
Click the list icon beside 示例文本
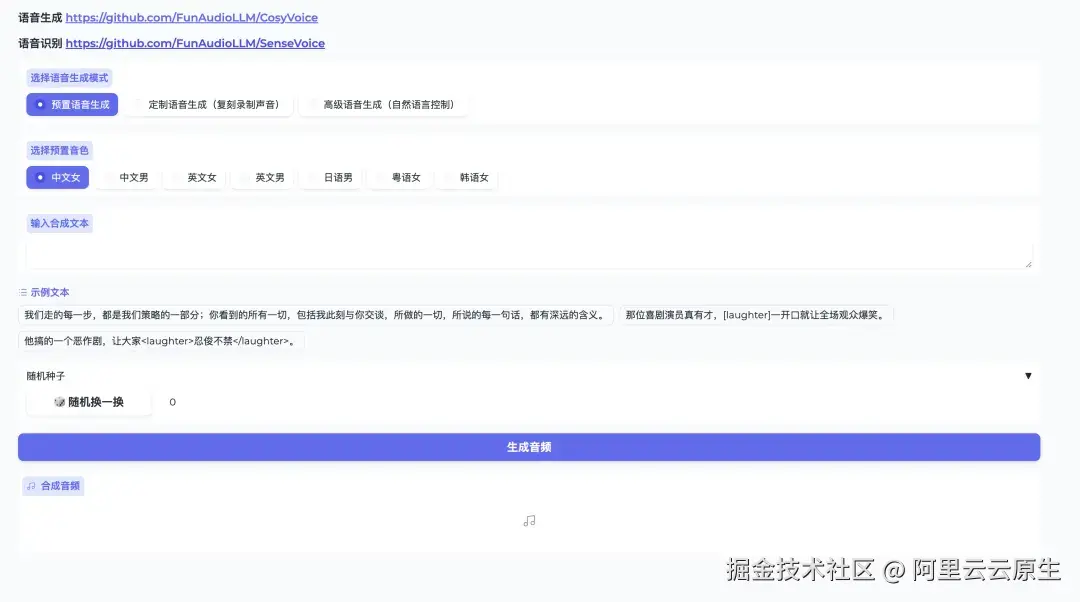pos(23,290)
